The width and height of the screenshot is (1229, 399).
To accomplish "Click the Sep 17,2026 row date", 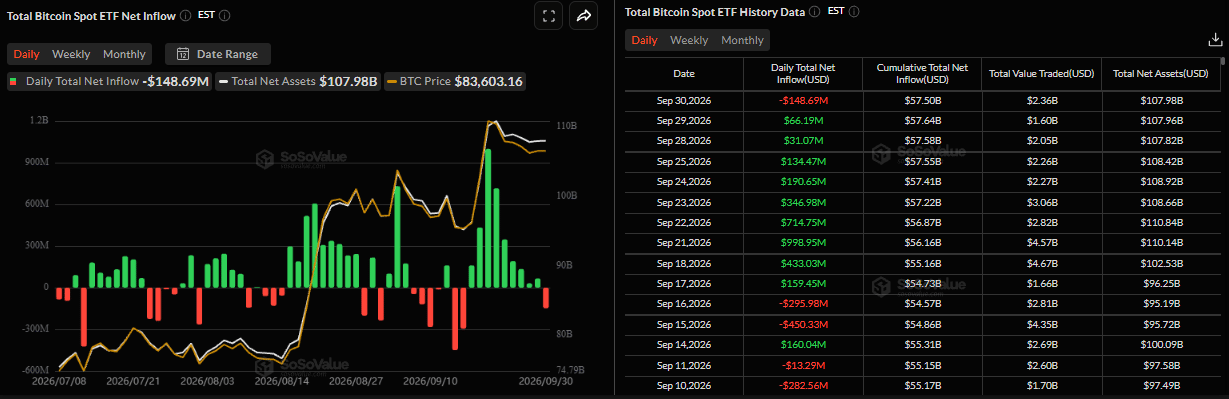I will coord(684,284).
